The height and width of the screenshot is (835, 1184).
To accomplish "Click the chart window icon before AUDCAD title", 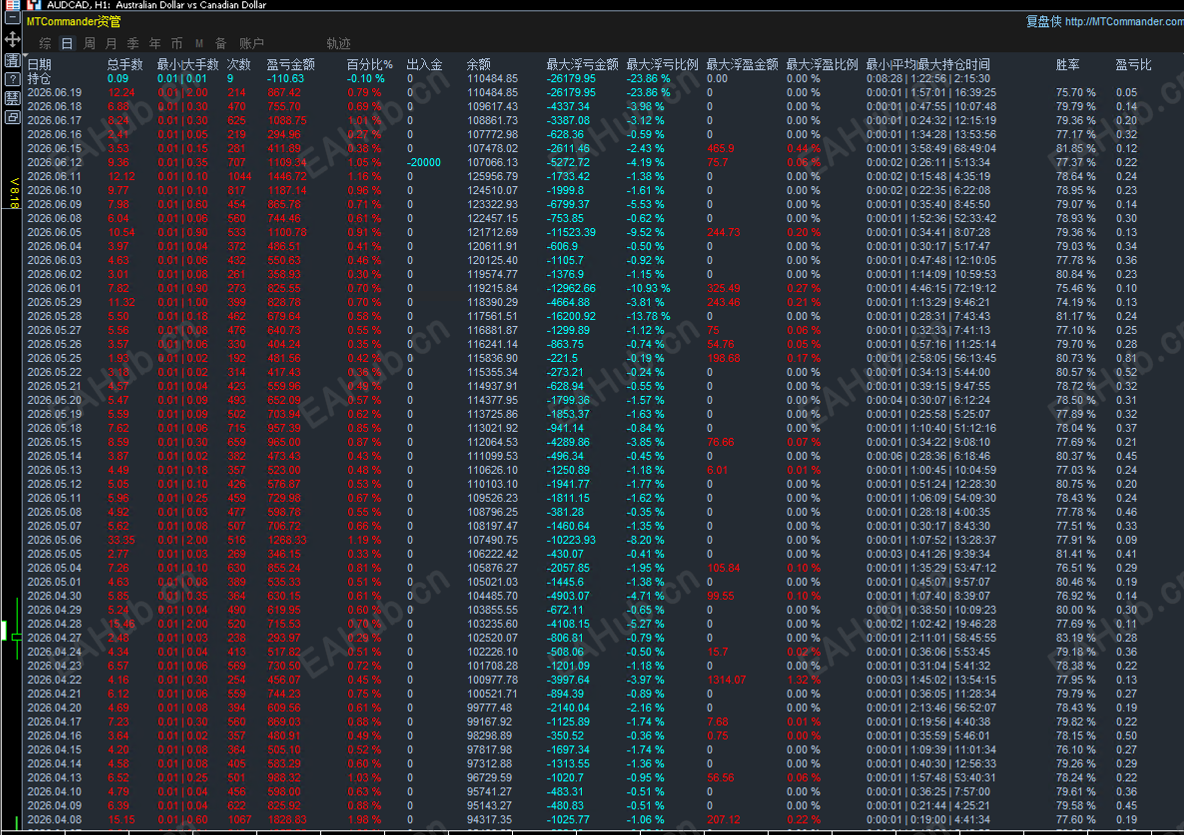I will click(x=34, y=5).
